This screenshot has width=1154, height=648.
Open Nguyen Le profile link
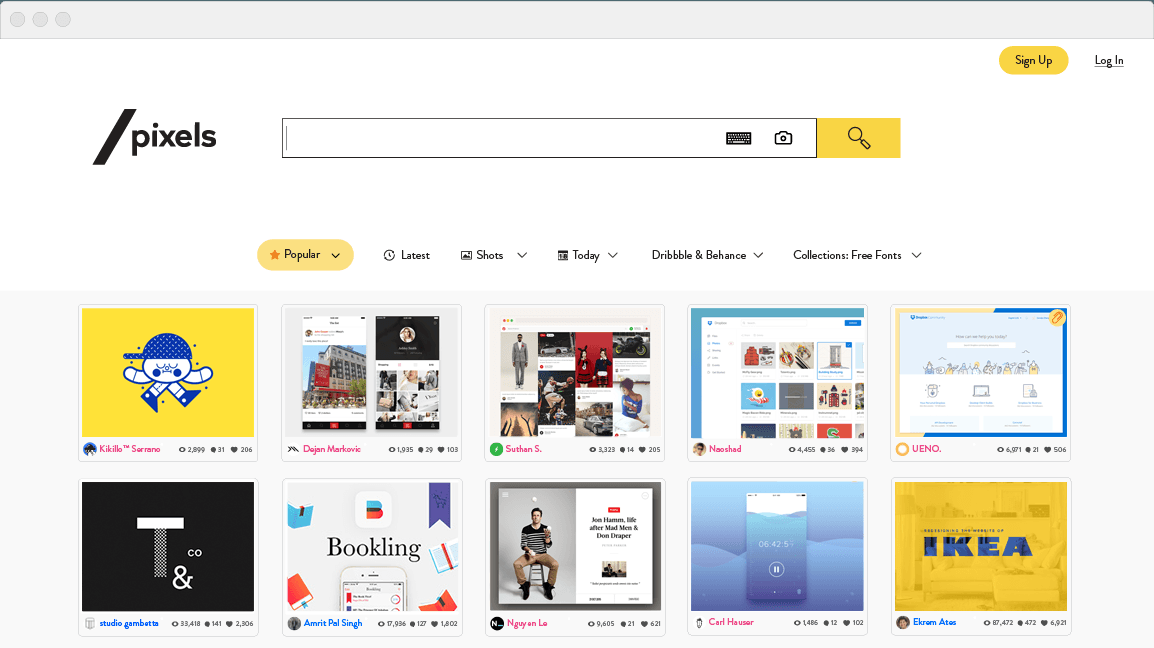point(527,624)
